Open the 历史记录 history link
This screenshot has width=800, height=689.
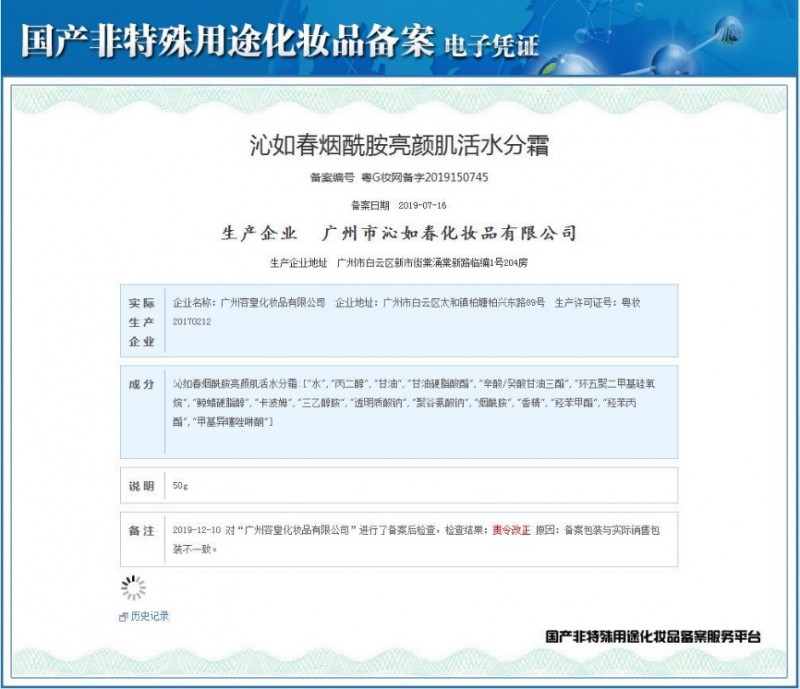point(149,617)
